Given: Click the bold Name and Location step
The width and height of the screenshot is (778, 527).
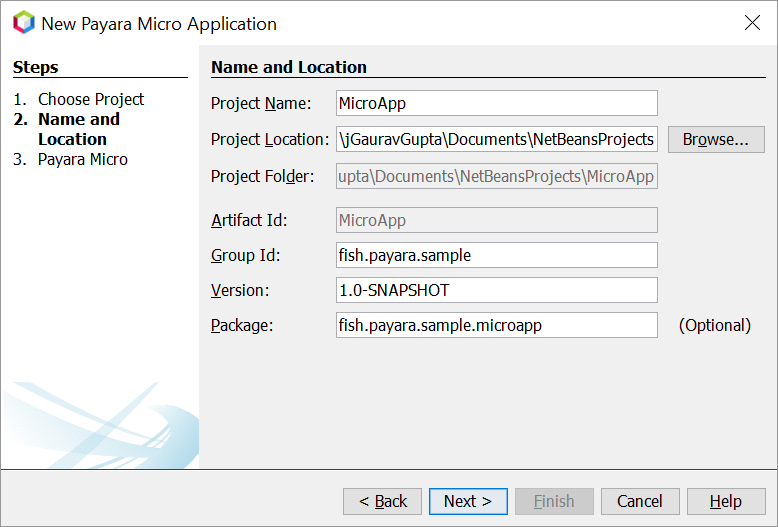Looking at the screenshot, I should point(78,129).
